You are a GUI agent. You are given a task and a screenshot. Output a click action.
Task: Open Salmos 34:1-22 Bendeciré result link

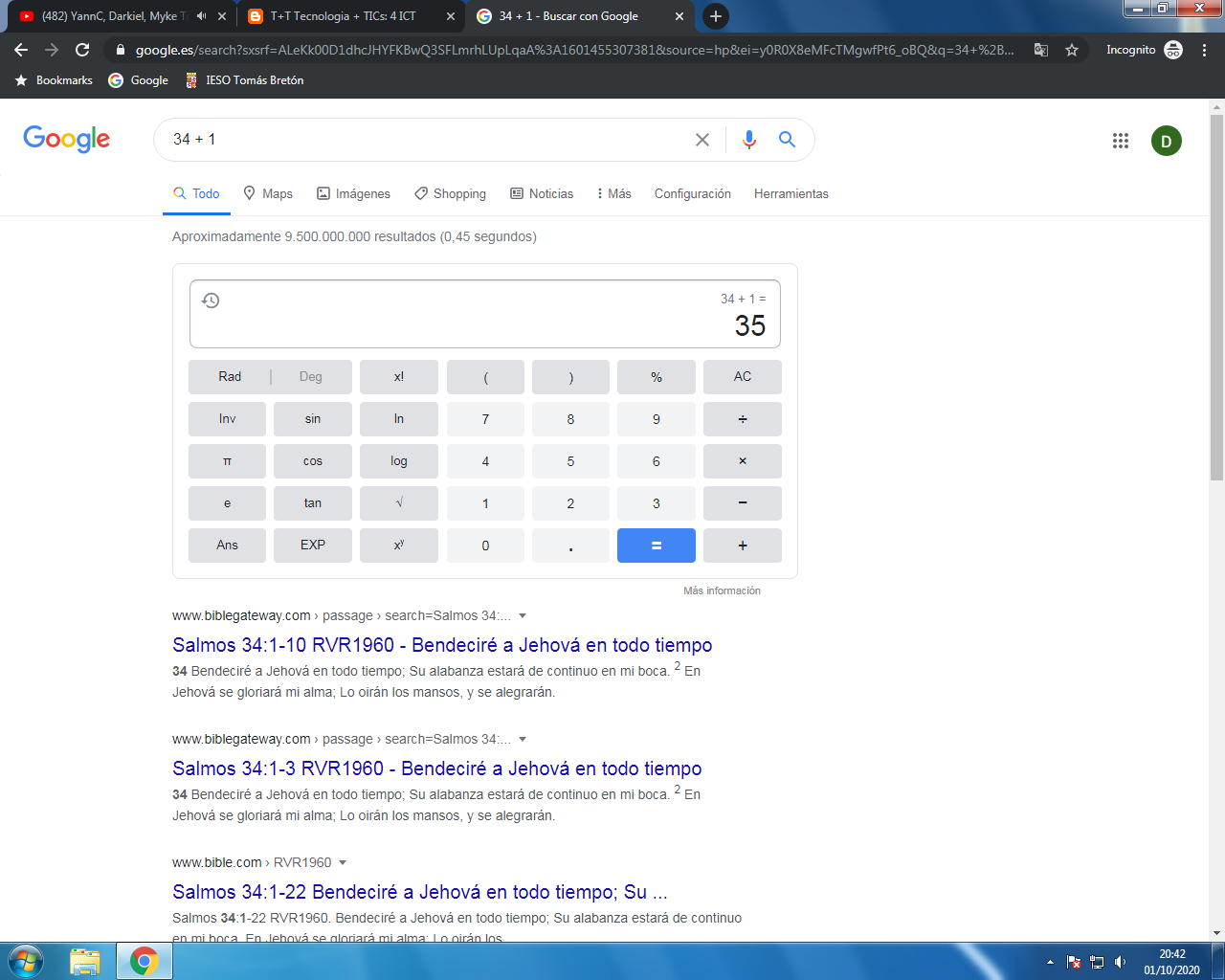420,892
